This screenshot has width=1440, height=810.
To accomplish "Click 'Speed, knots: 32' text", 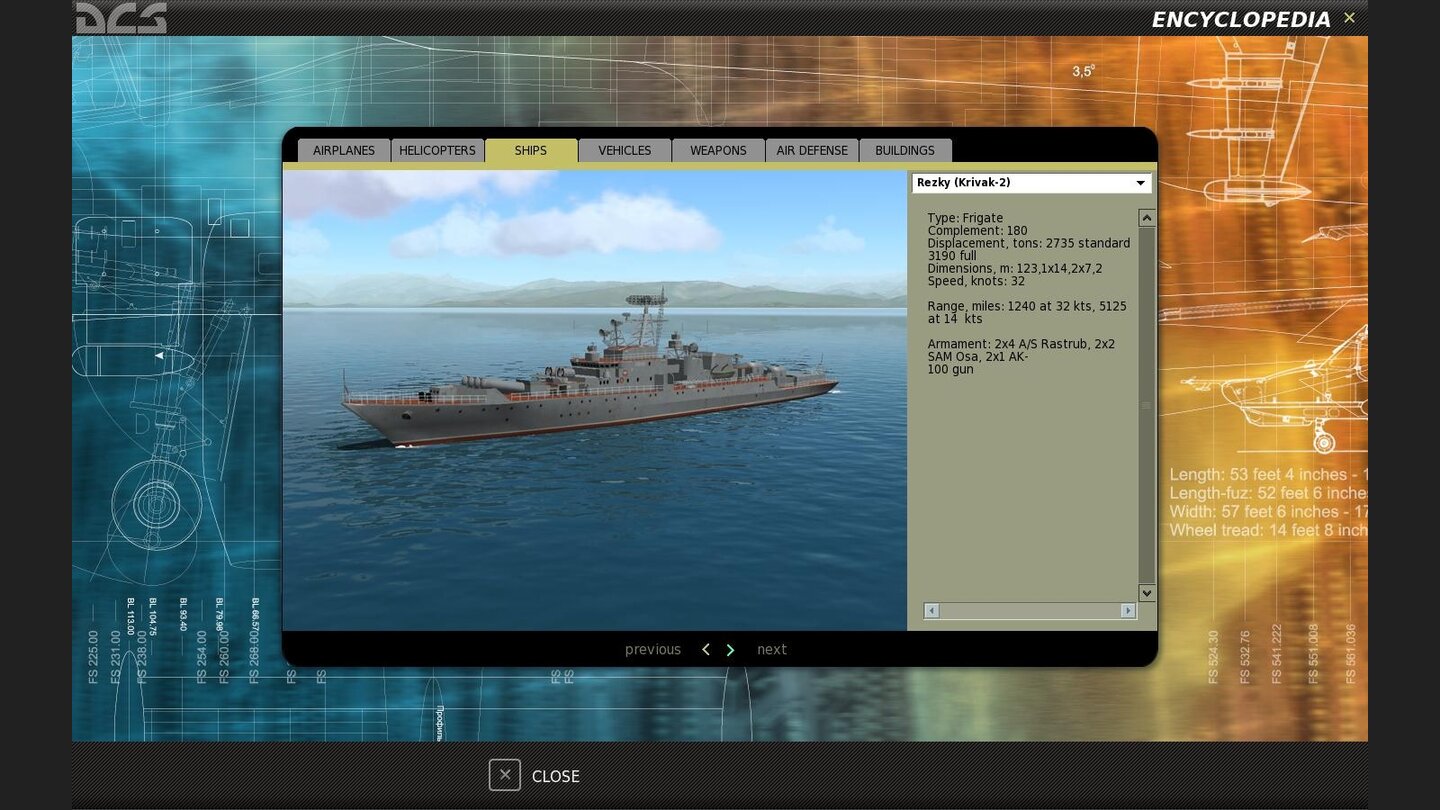I will coord(976,281).
